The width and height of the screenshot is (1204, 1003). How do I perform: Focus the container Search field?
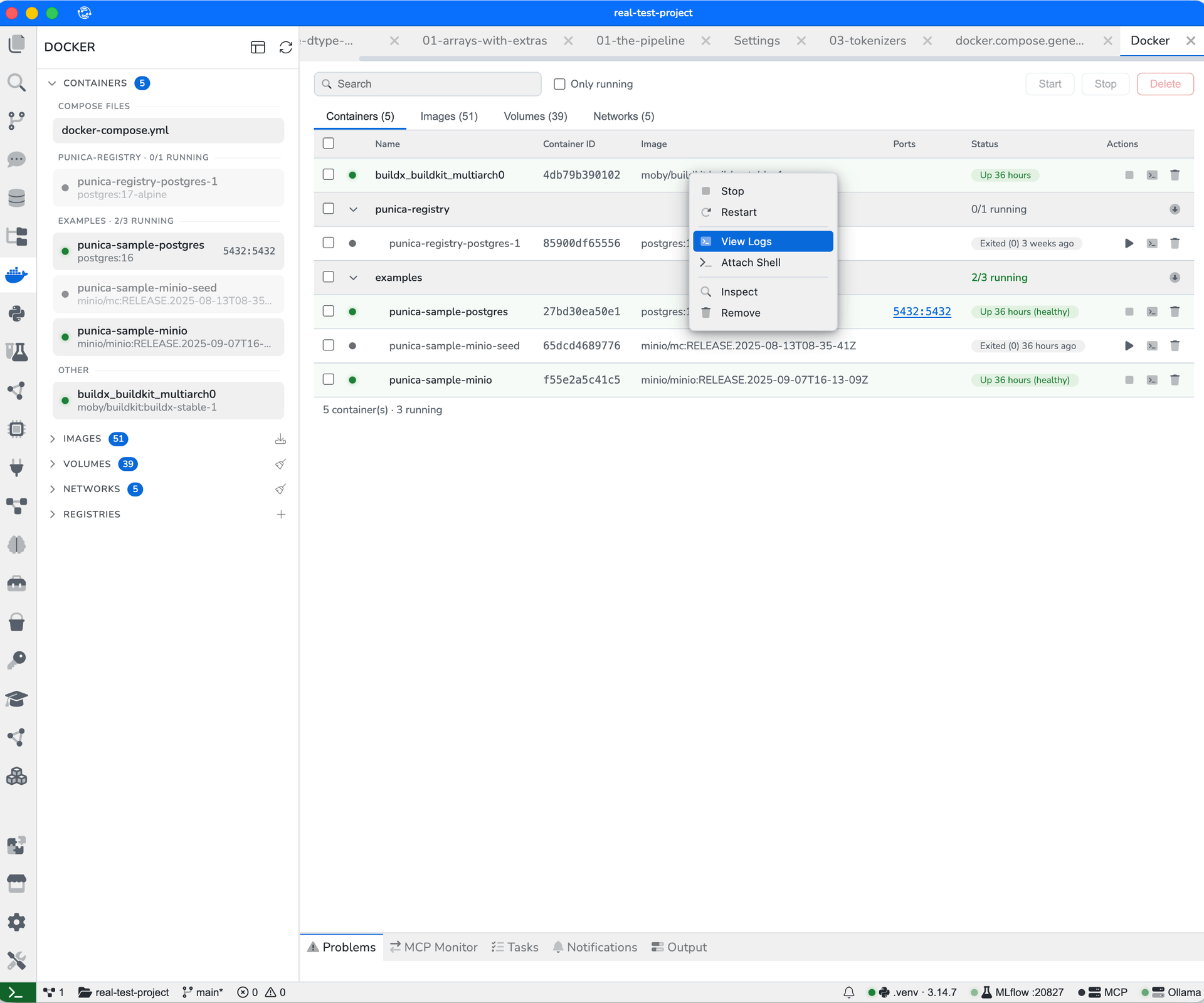[x=428, y=84]
